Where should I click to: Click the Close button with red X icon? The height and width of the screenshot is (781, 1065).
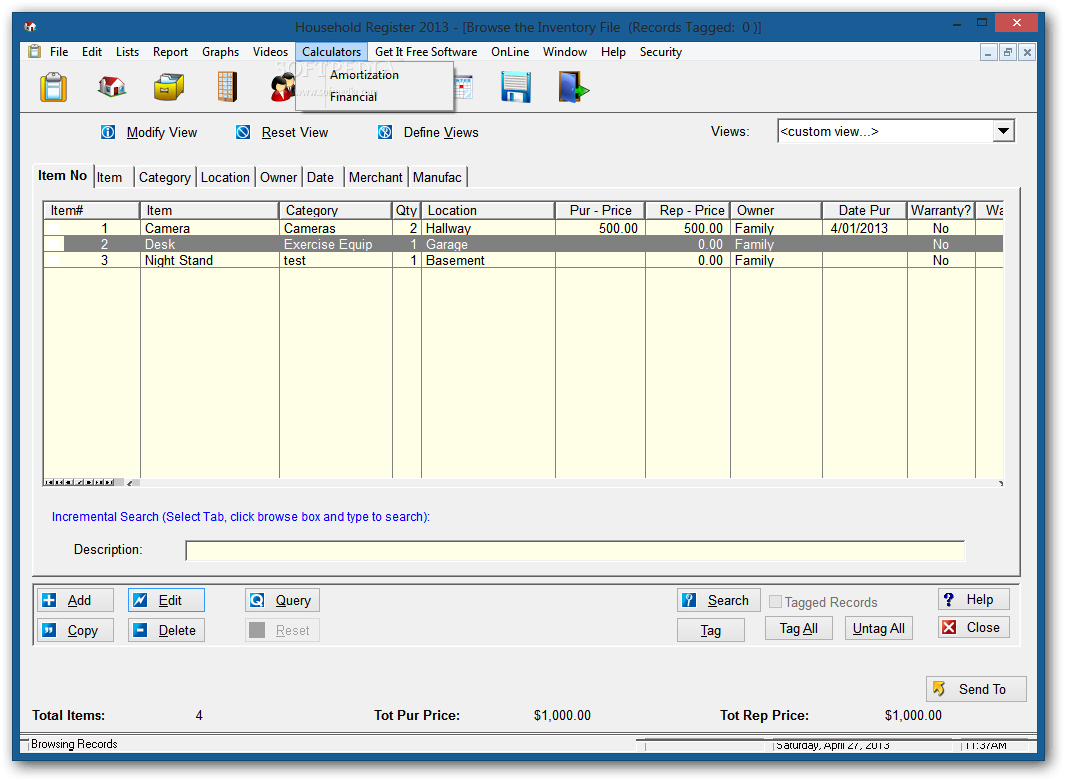pyautogui.click(x=974, y=627)
